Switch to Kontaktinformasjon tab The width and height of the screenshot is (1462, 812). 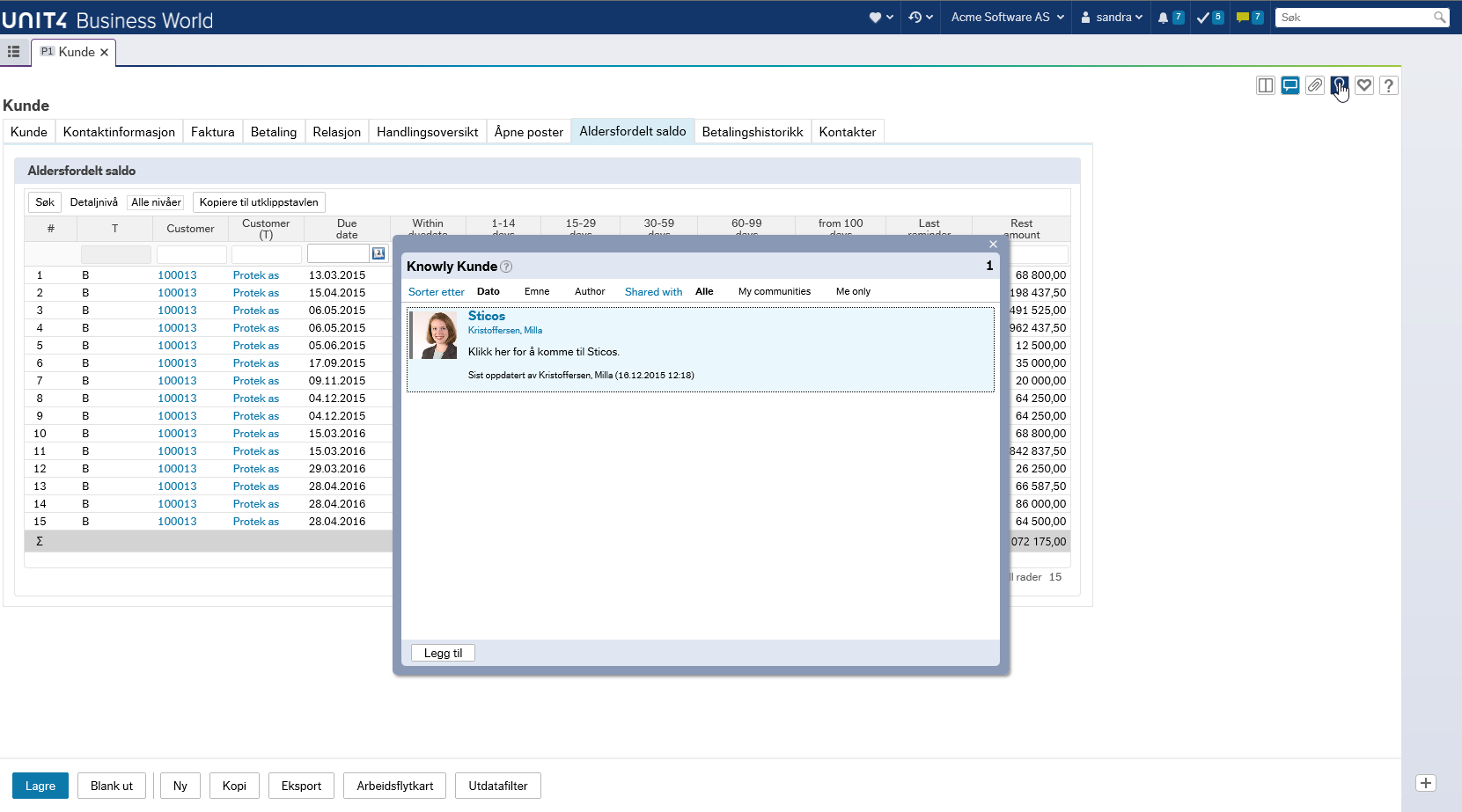[x=119, y=132]
